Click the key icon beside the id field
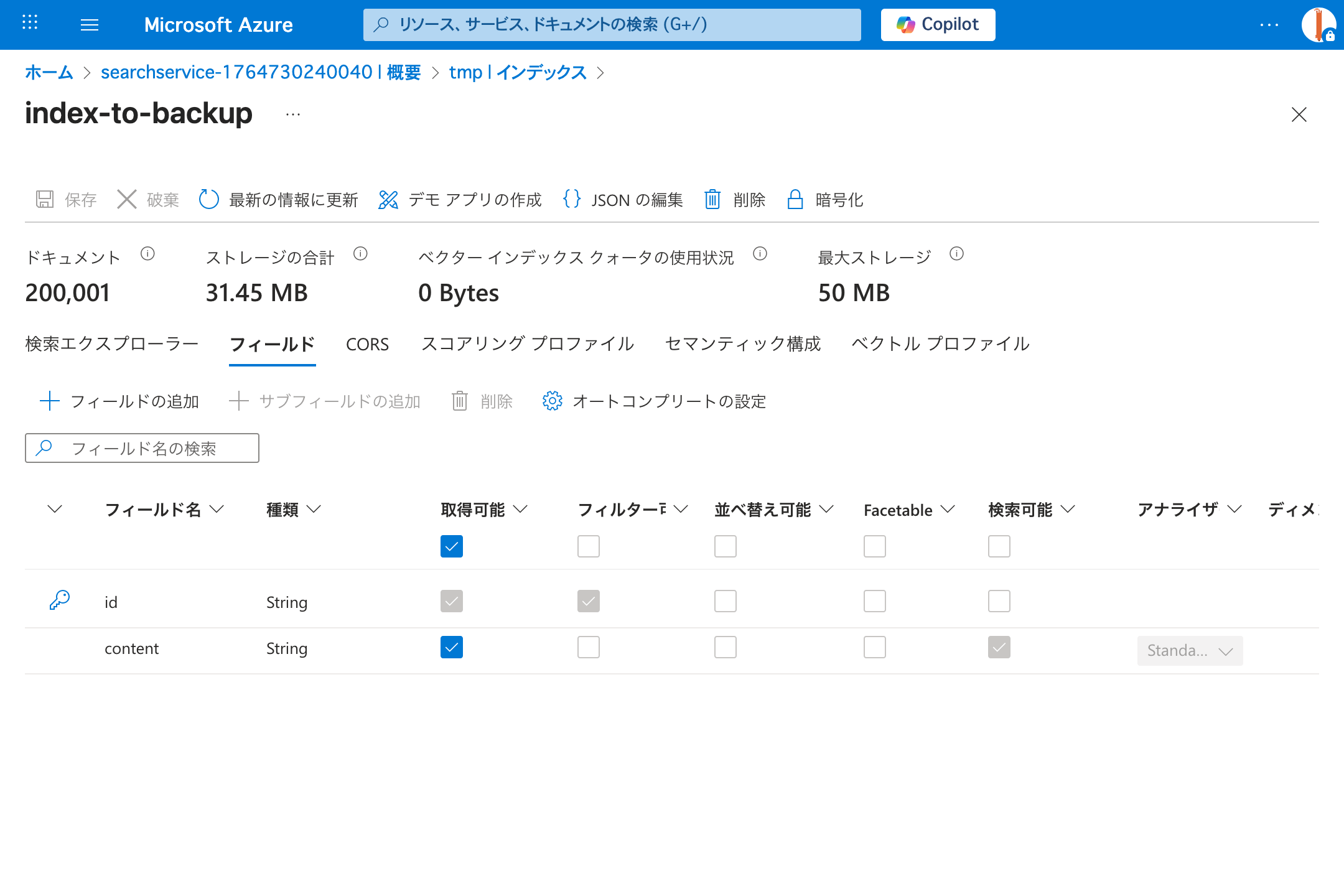Image resolution: width=1344 pixels, height=896 pixels. (58, 600)
